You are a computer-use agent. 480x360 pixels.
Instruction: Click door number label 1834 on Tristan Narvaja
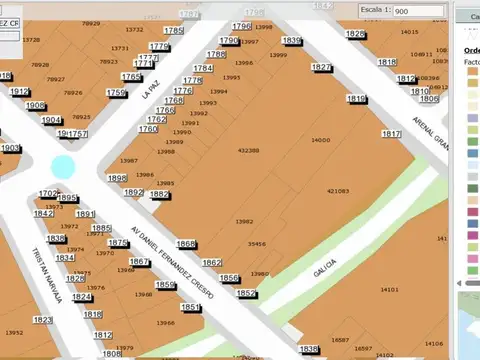coord(65,258)
